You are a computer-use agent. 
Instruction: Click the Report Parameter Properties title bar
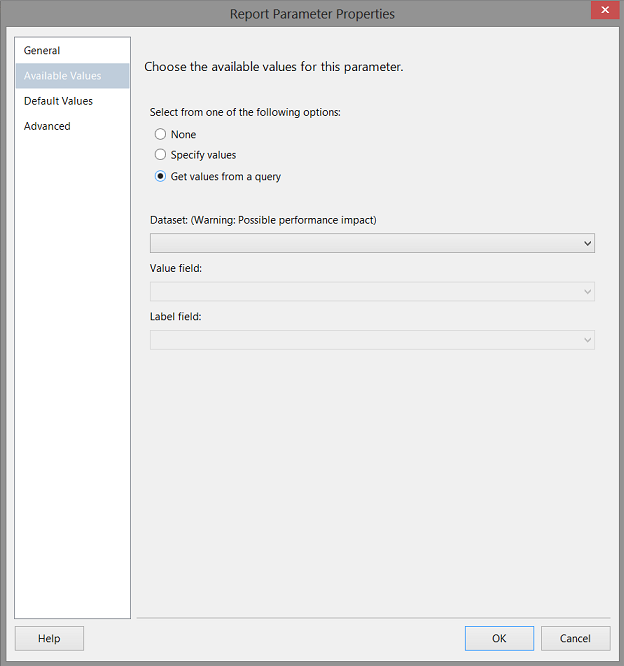(x=312, y=14)
